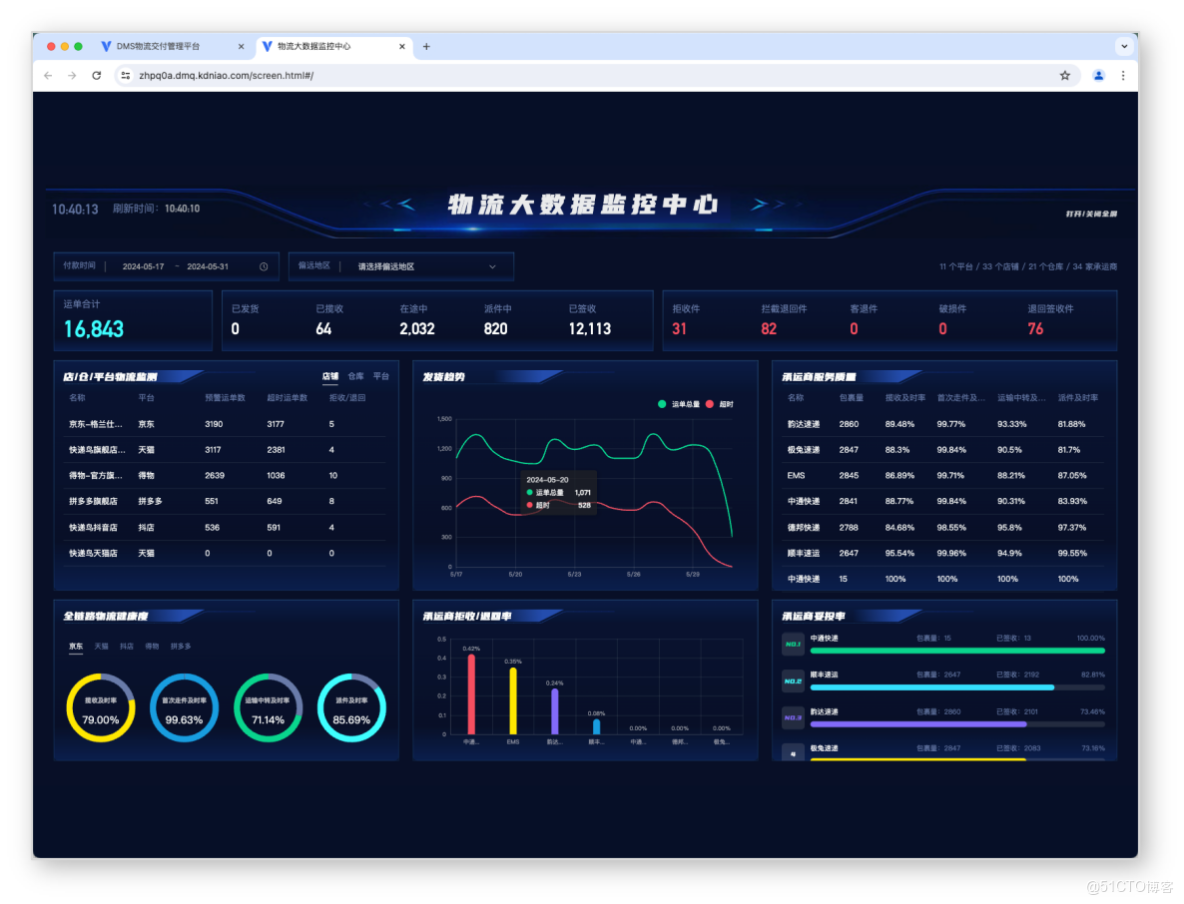The height and width of the screenshot is (904, 1184).
Task: Open the browser tab search chevron
Action: pos(1124,47)
